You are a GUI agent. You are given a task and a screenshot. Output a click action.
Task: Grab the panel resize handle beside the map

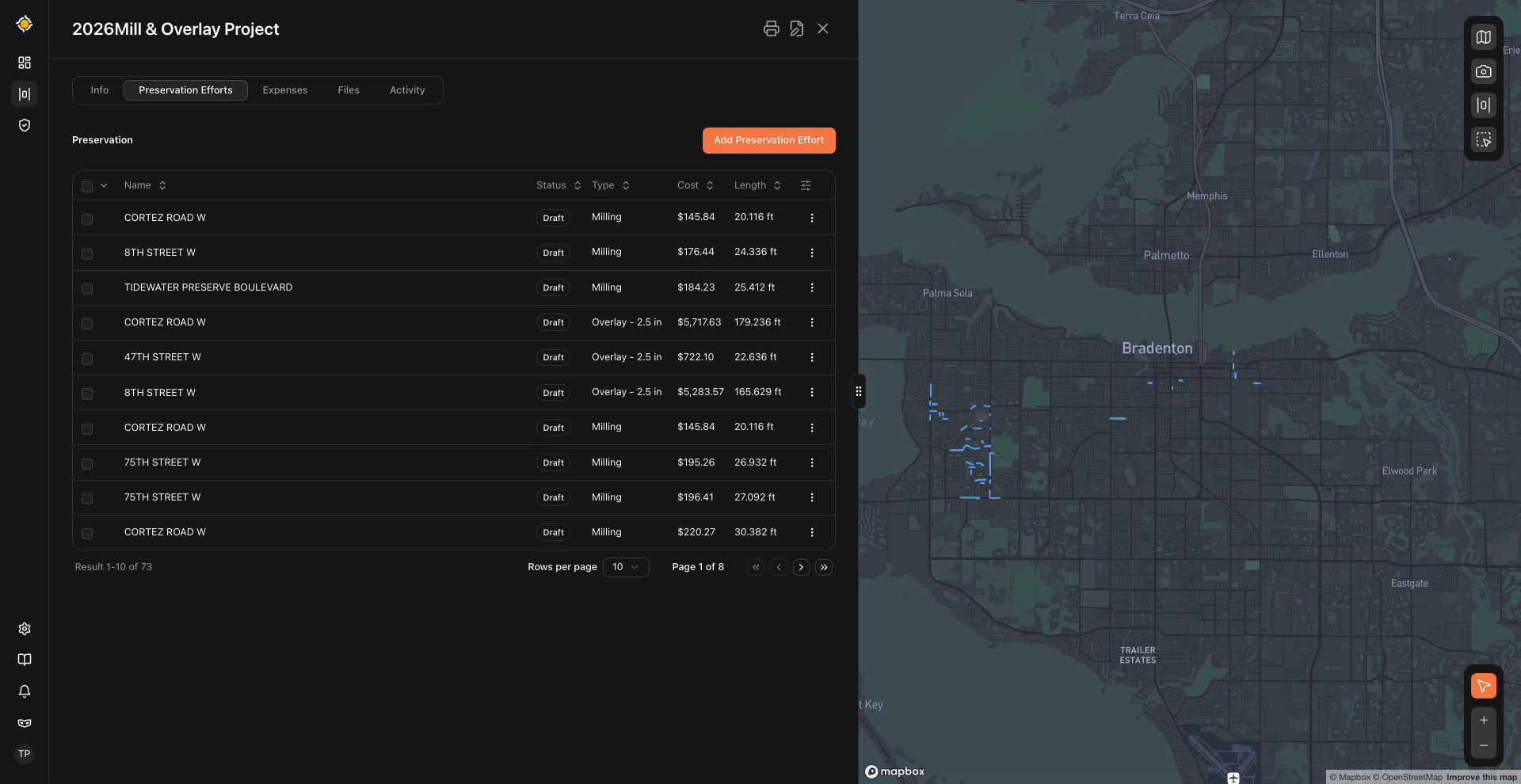point(858,391)
